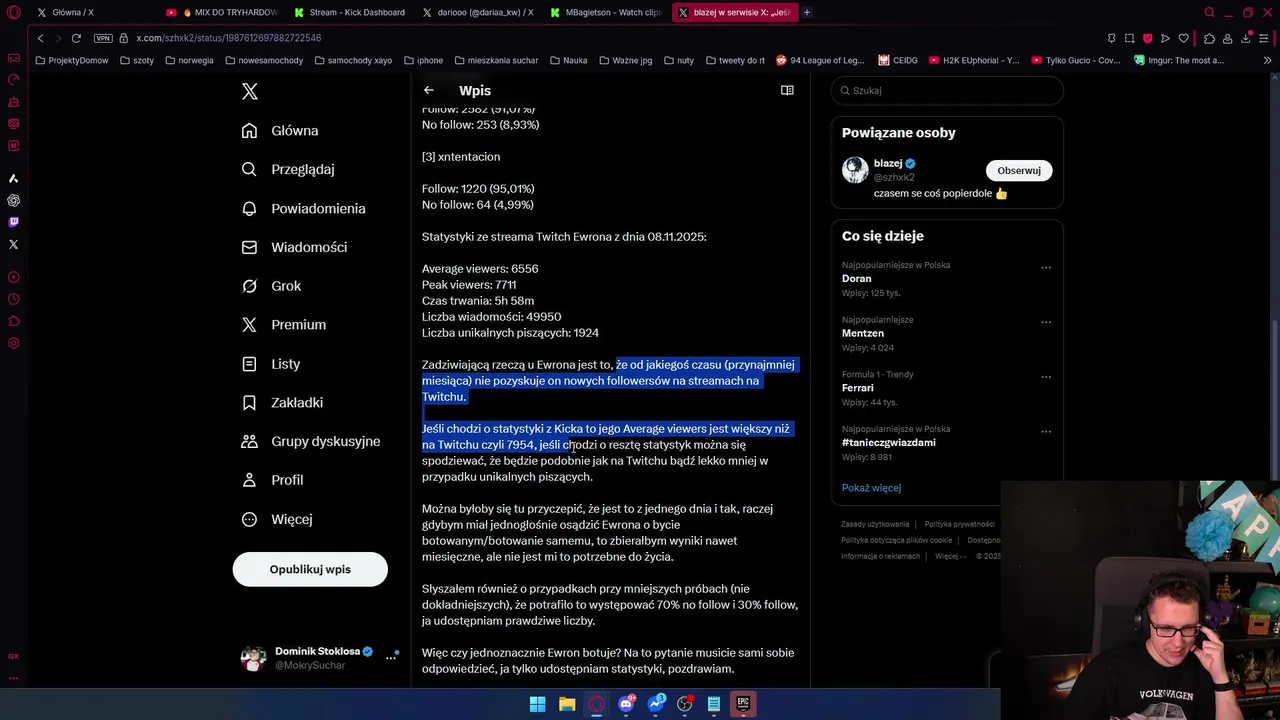The height and width of the screenshot is (720, 1280).
Task: Open tweety do rt bookmark folder
Action: (x=735, y=60)
